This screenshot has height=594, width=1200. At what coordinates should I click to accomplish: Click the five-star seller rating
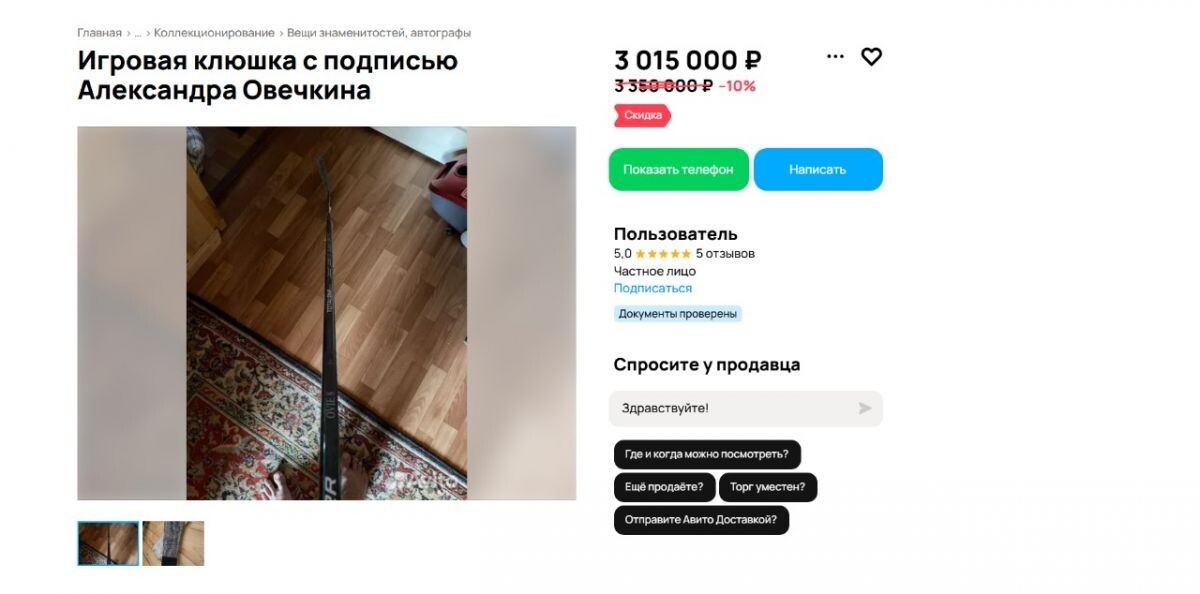click(x=663, y=254)
